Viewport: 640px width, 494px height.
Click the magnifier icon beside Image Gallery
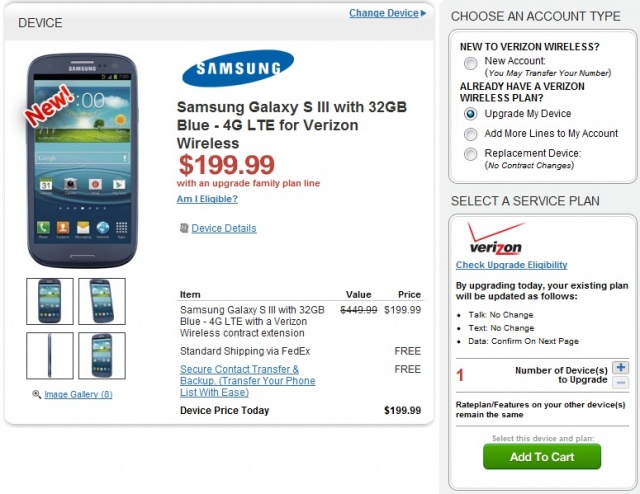pos(37,394)
